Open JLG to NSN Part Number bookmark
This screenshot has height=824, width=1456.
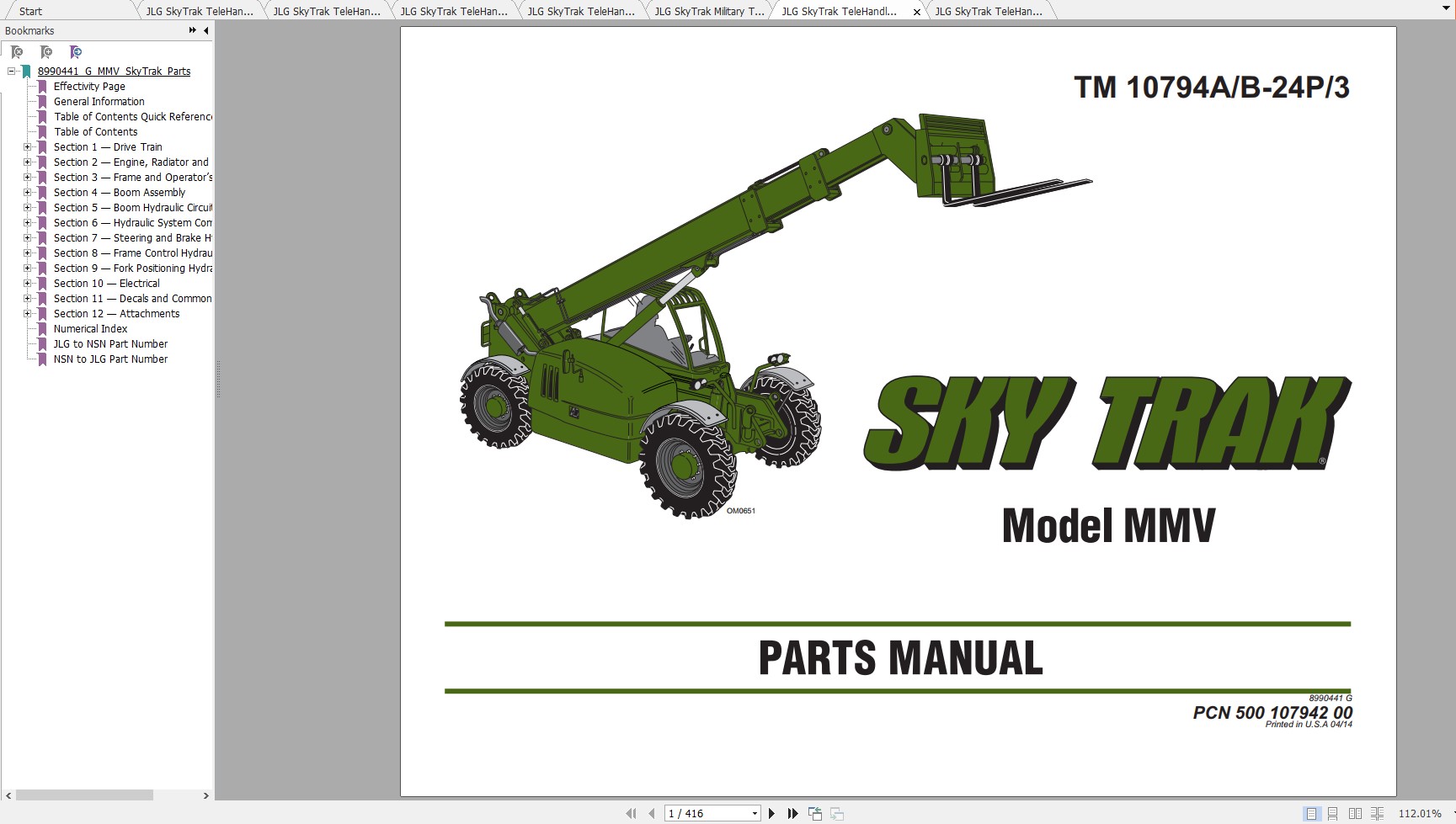click(x=110, y=343)
